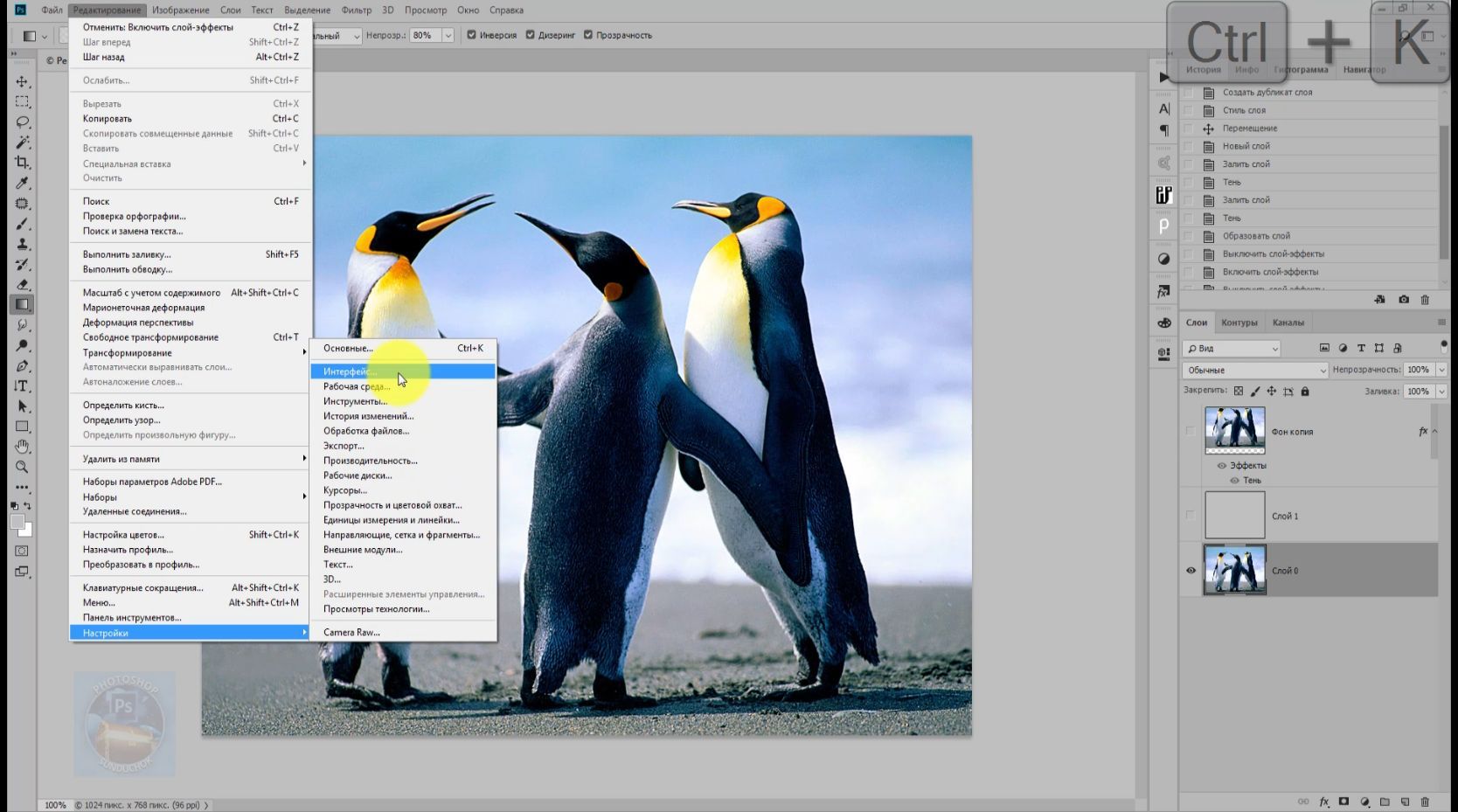This screenshot has height=812, width=1458.
Task: Open the Заливка 100% dropdown arrow
Action: [1441, 392]
